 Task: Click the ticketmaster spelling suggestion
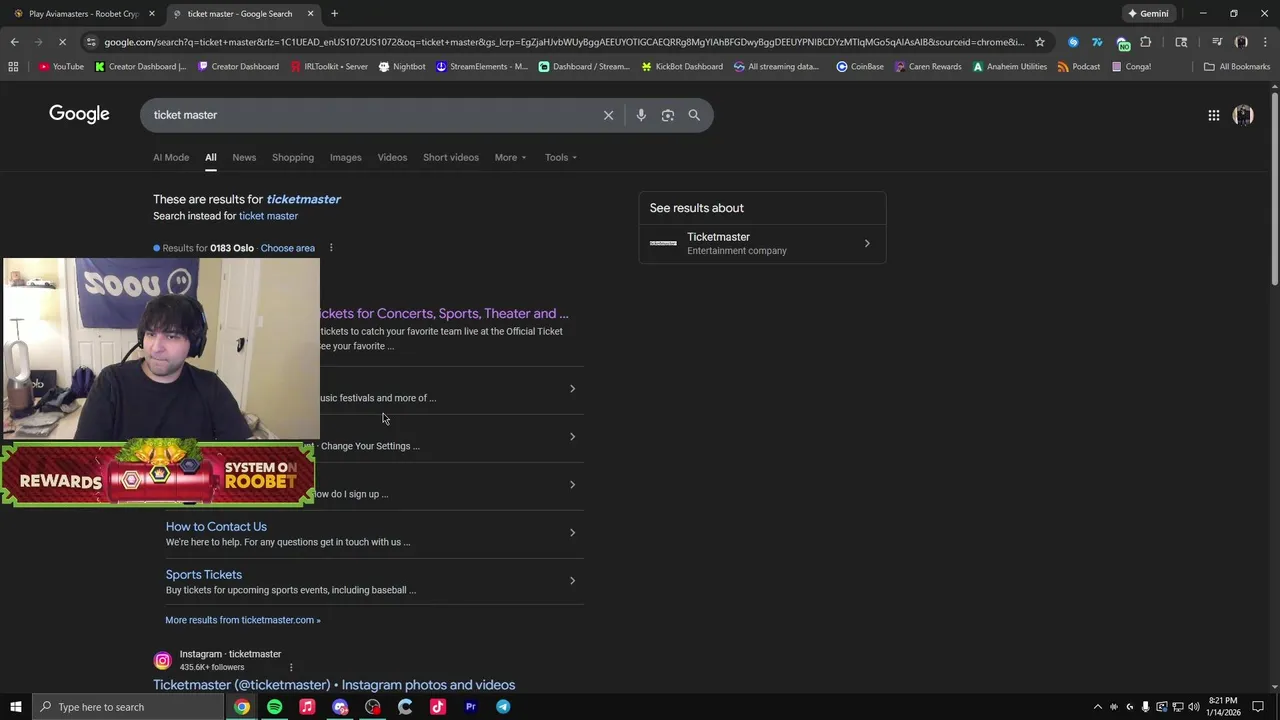coord(303,199)
